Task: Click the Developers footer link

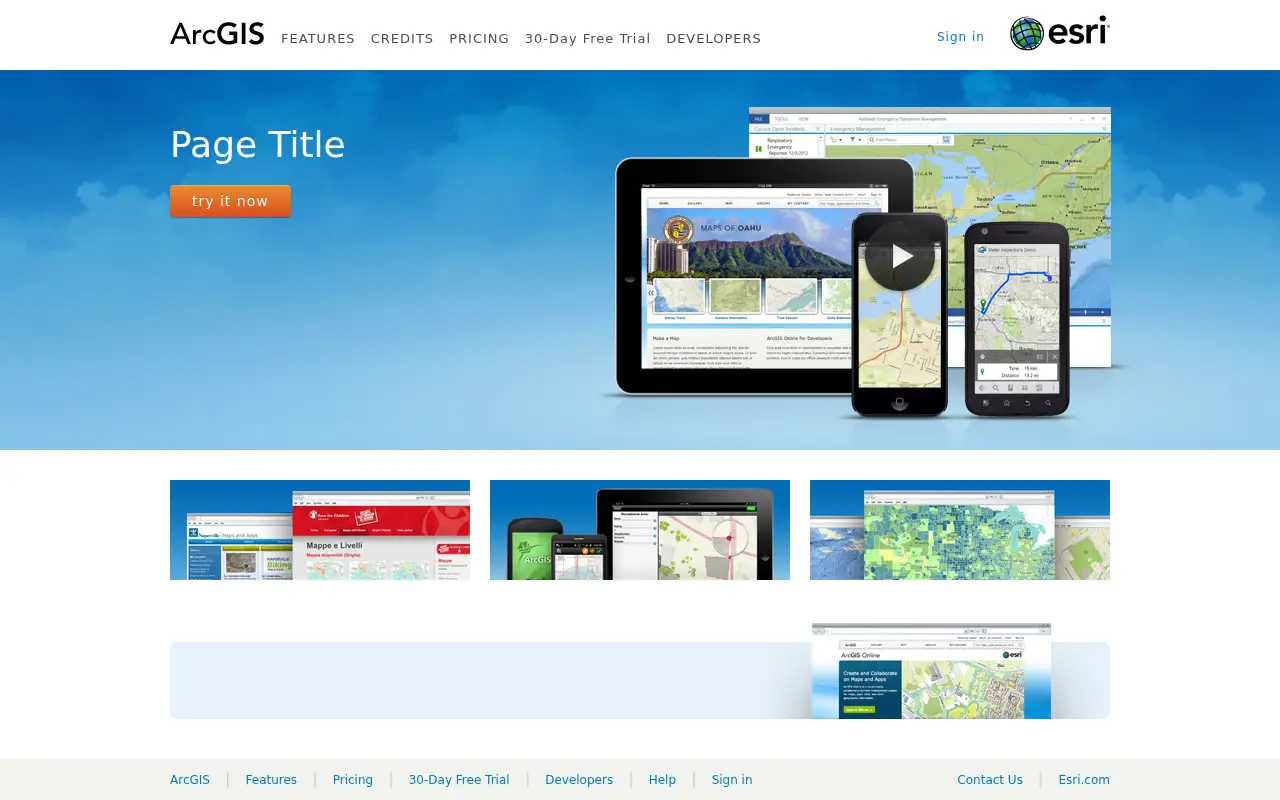Action: click(579, 780)
